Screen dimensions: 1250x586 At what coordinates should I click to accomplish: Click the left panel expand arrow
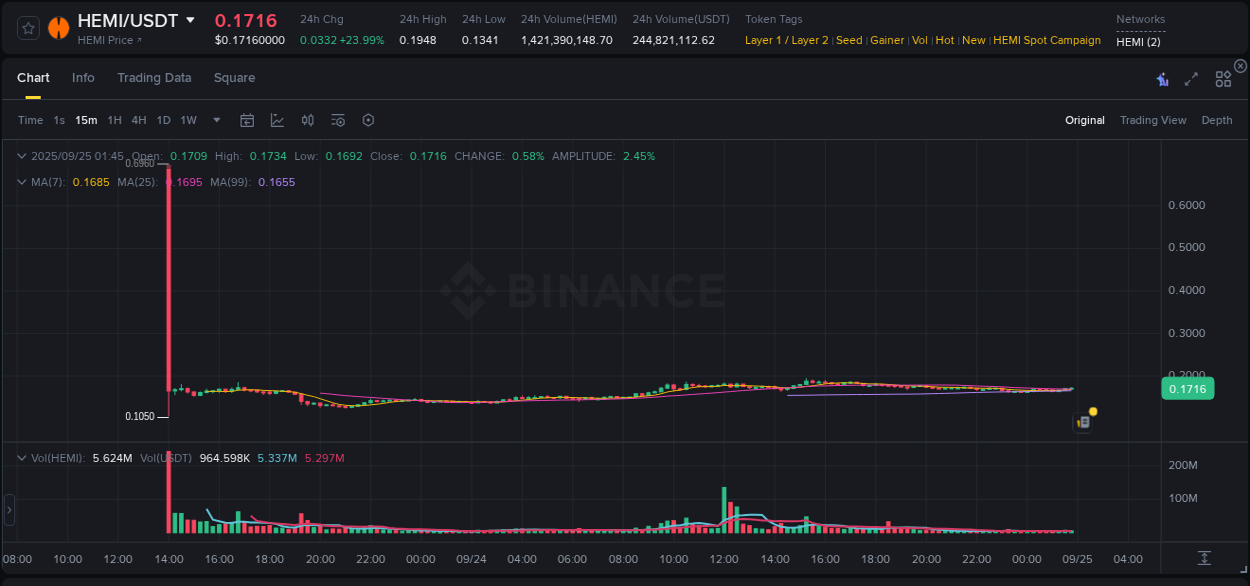click(x=8, y=510)
